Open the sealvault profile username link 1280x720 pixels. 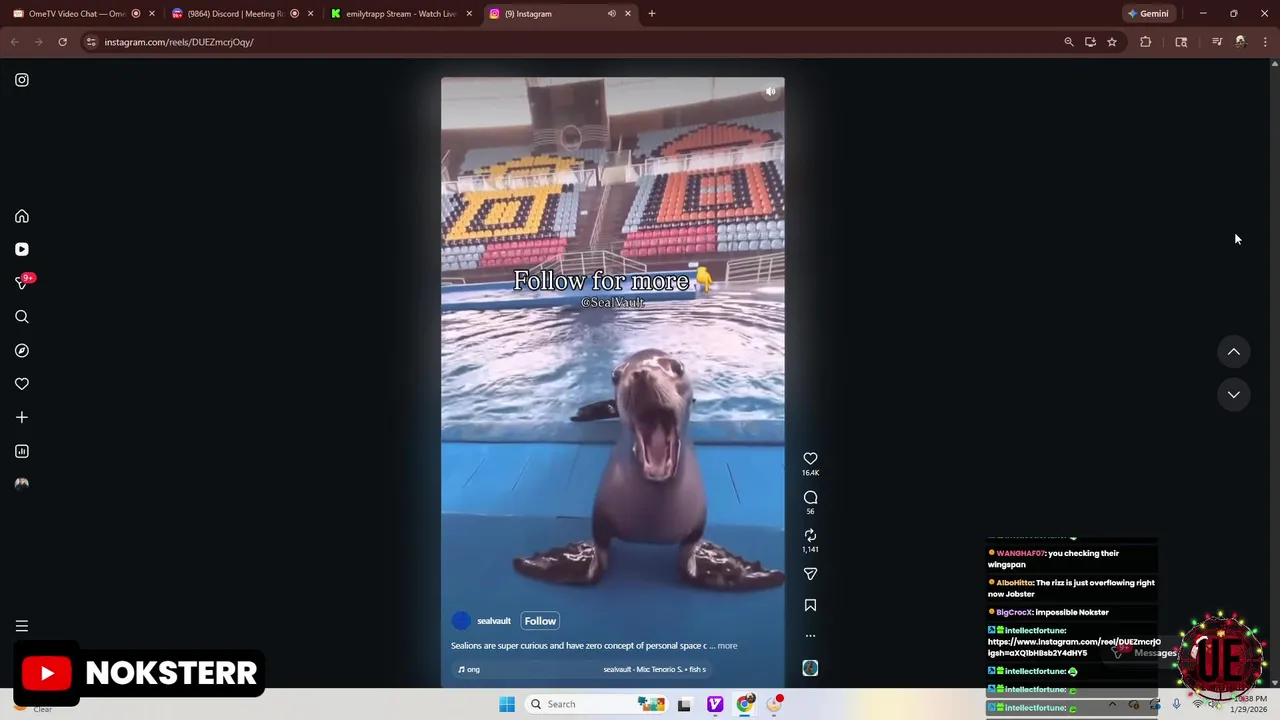(494, 621)
